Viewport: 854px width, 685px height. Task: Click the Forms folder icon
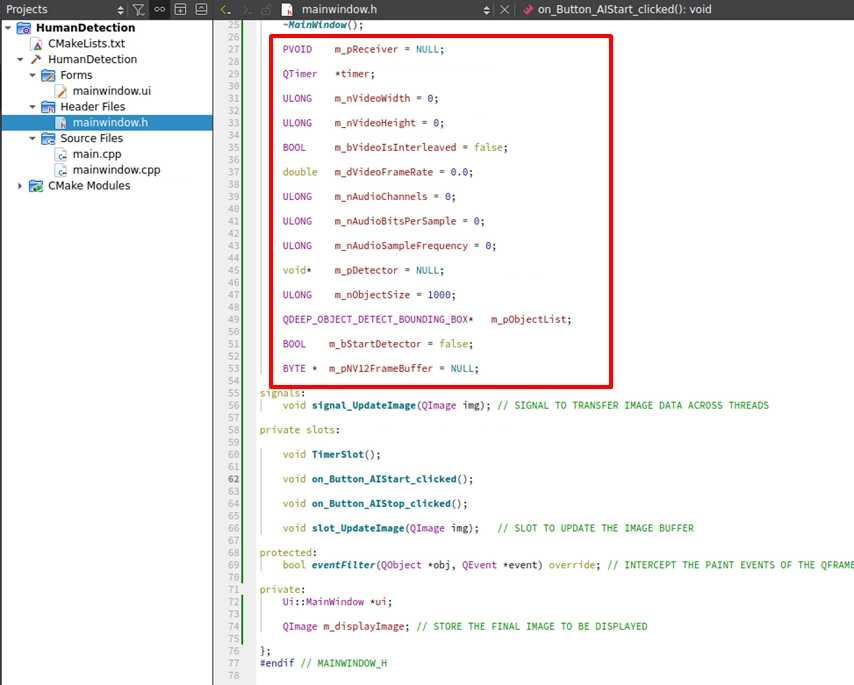pyautogui.click(x=48, y=75)
